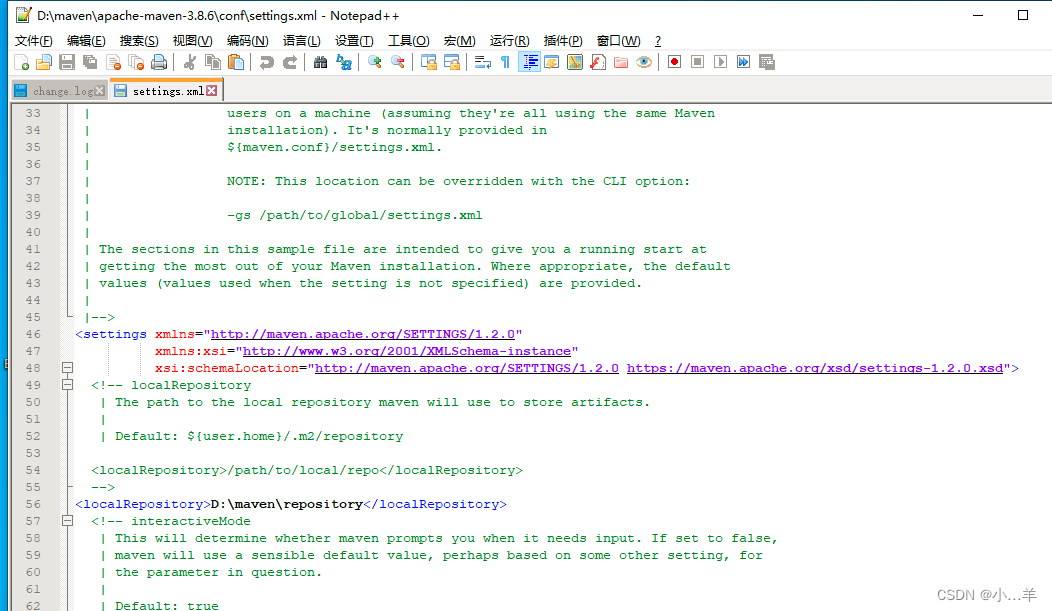Create a new file with the New icon

tap(21, 62)
